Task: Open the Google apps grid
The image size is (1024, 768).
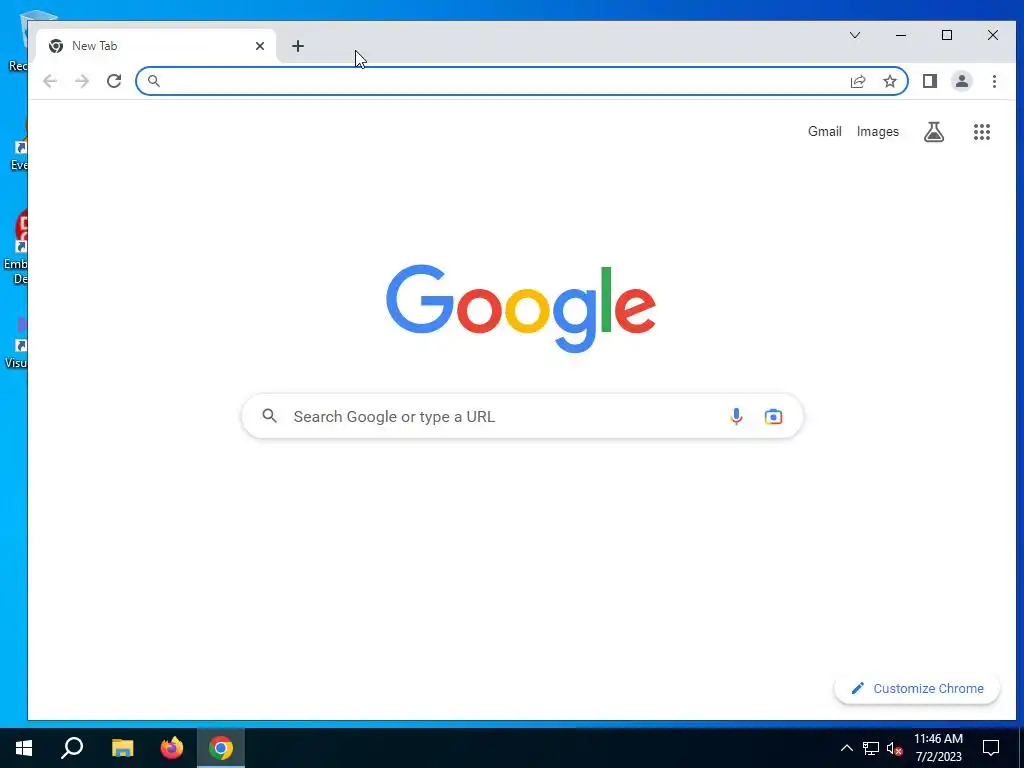Action: pyautogui.click(x=982, y=132)
